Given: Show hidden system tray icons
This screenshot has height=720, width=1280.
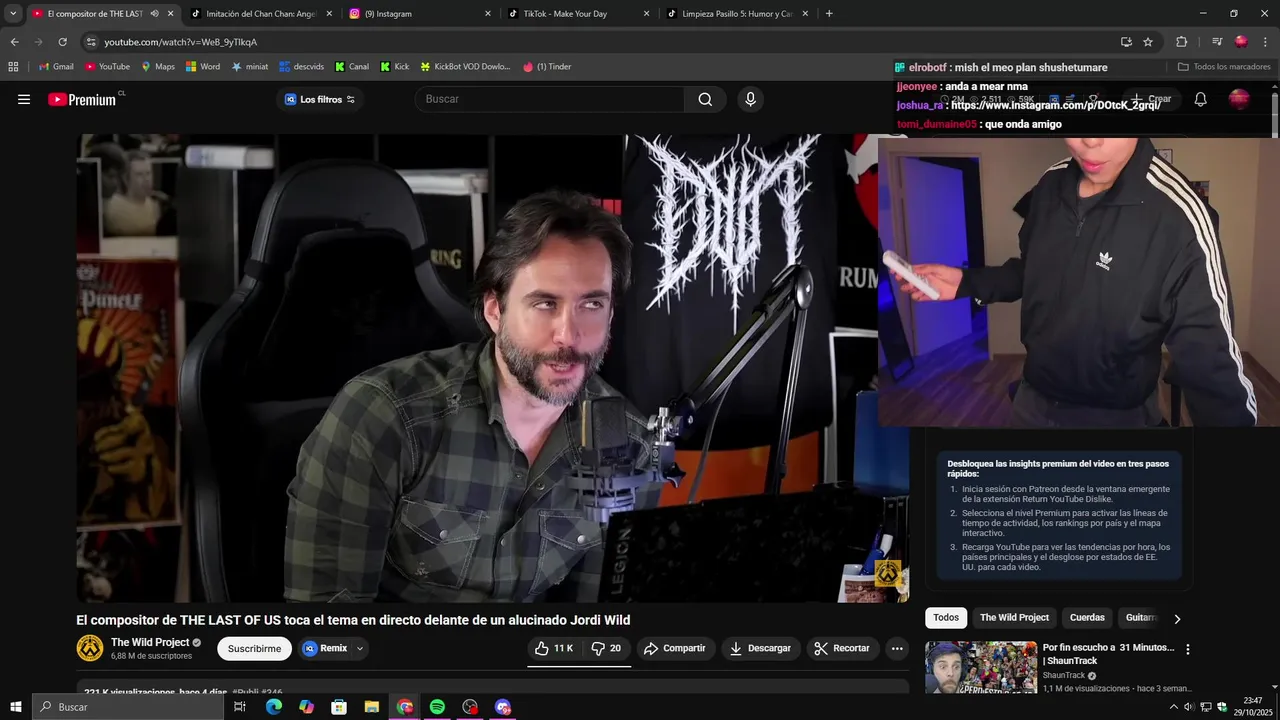Looking at the screenshot, I should tap(1174, 707).
